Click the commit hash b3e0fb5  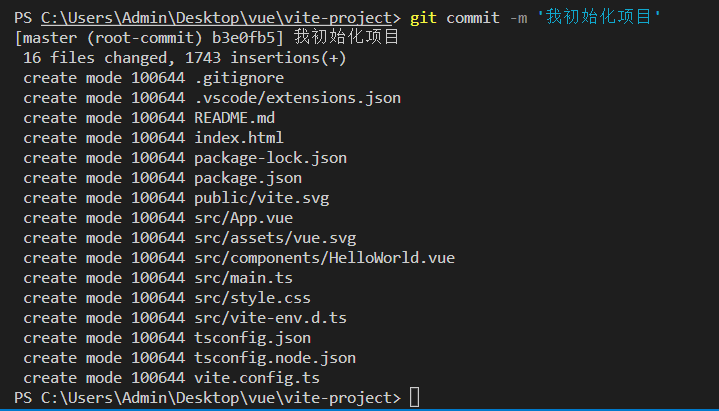tap(243, 38)
